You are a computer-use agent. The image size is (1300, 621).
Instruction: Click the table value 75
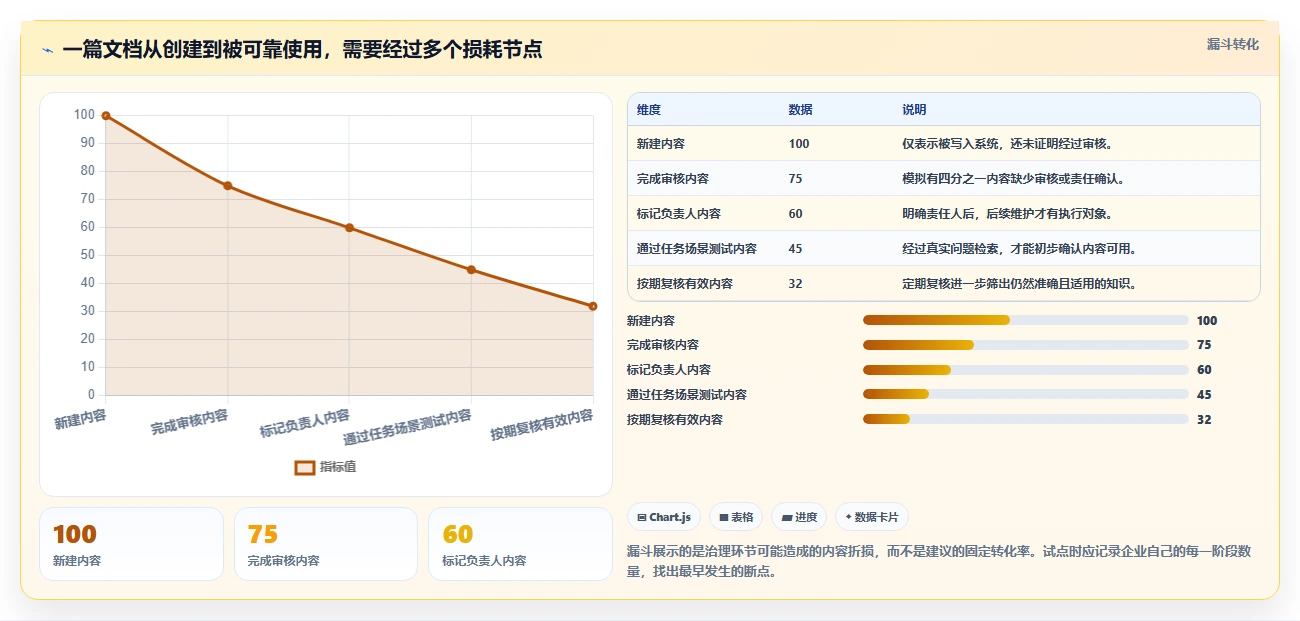795,179
